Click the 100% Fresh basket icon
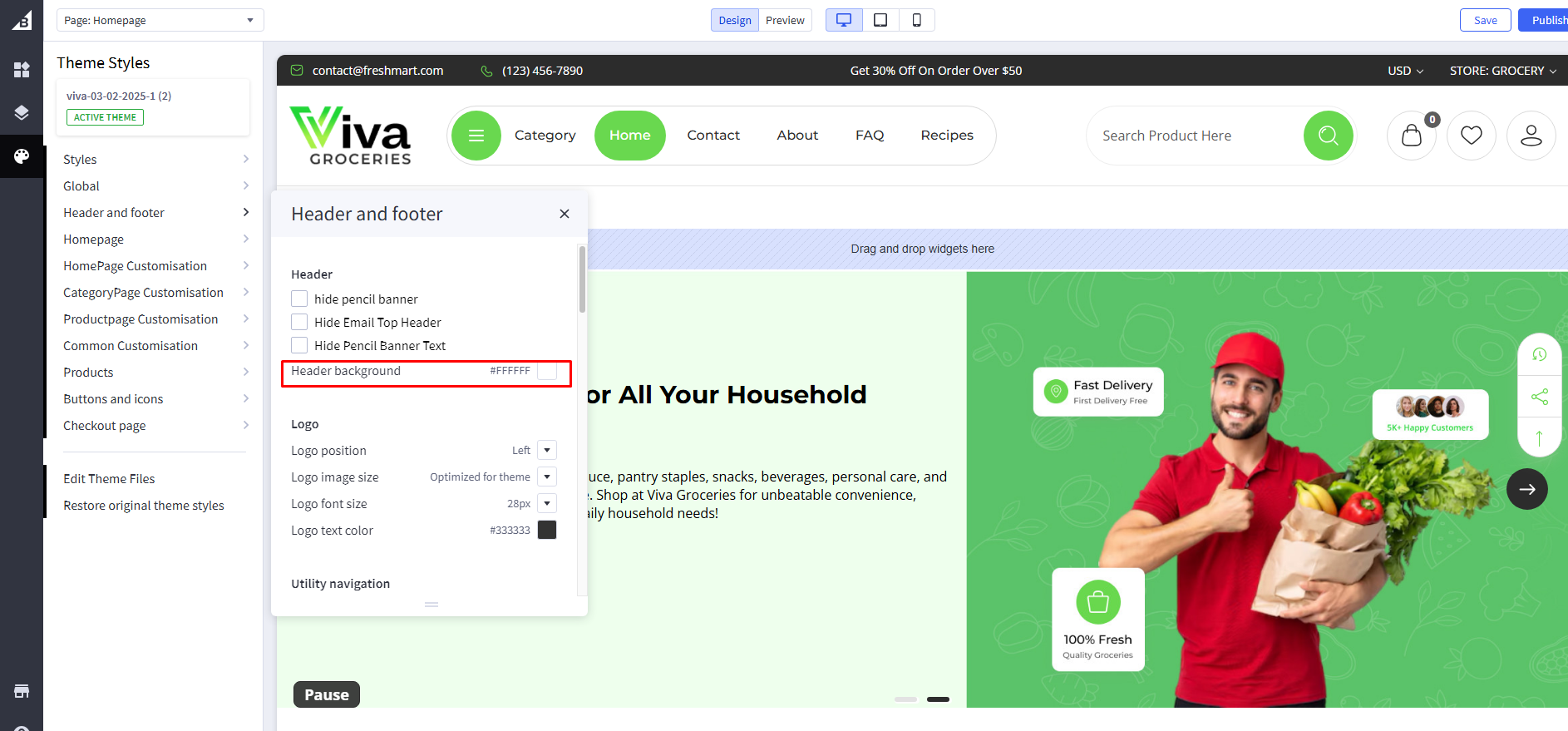The height and width of the screenshot is (731, 1568). 1098,601
